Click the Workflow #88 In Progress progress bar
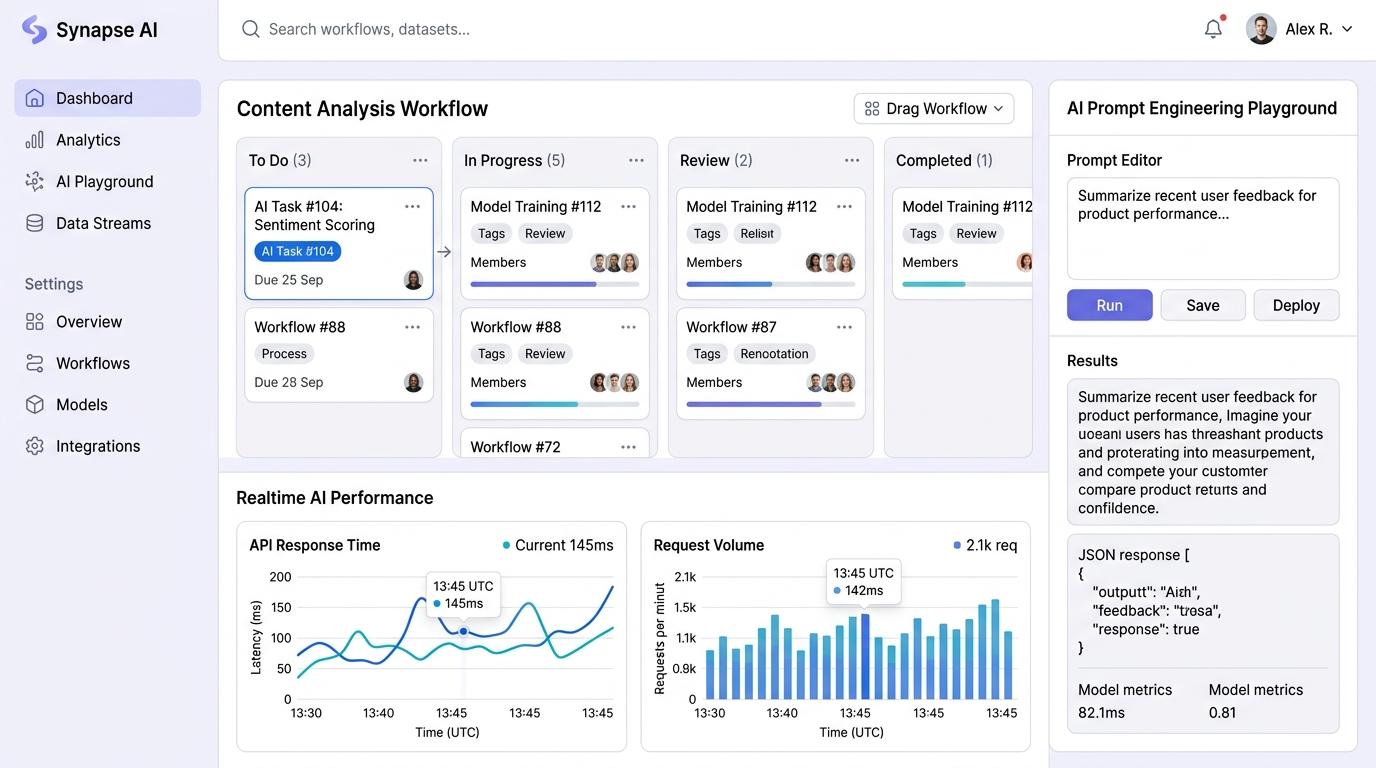Screen dimensions: 1376x768 tap(555, 404)
